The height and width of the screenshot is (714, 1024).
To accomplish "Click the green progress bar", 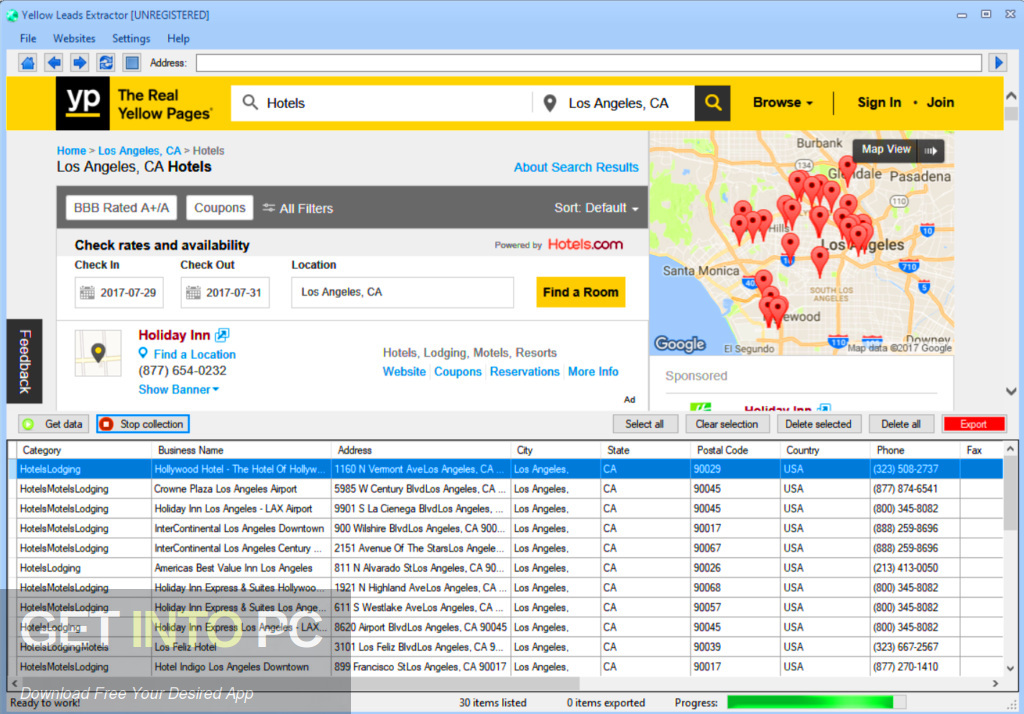I will coord(816,702).
